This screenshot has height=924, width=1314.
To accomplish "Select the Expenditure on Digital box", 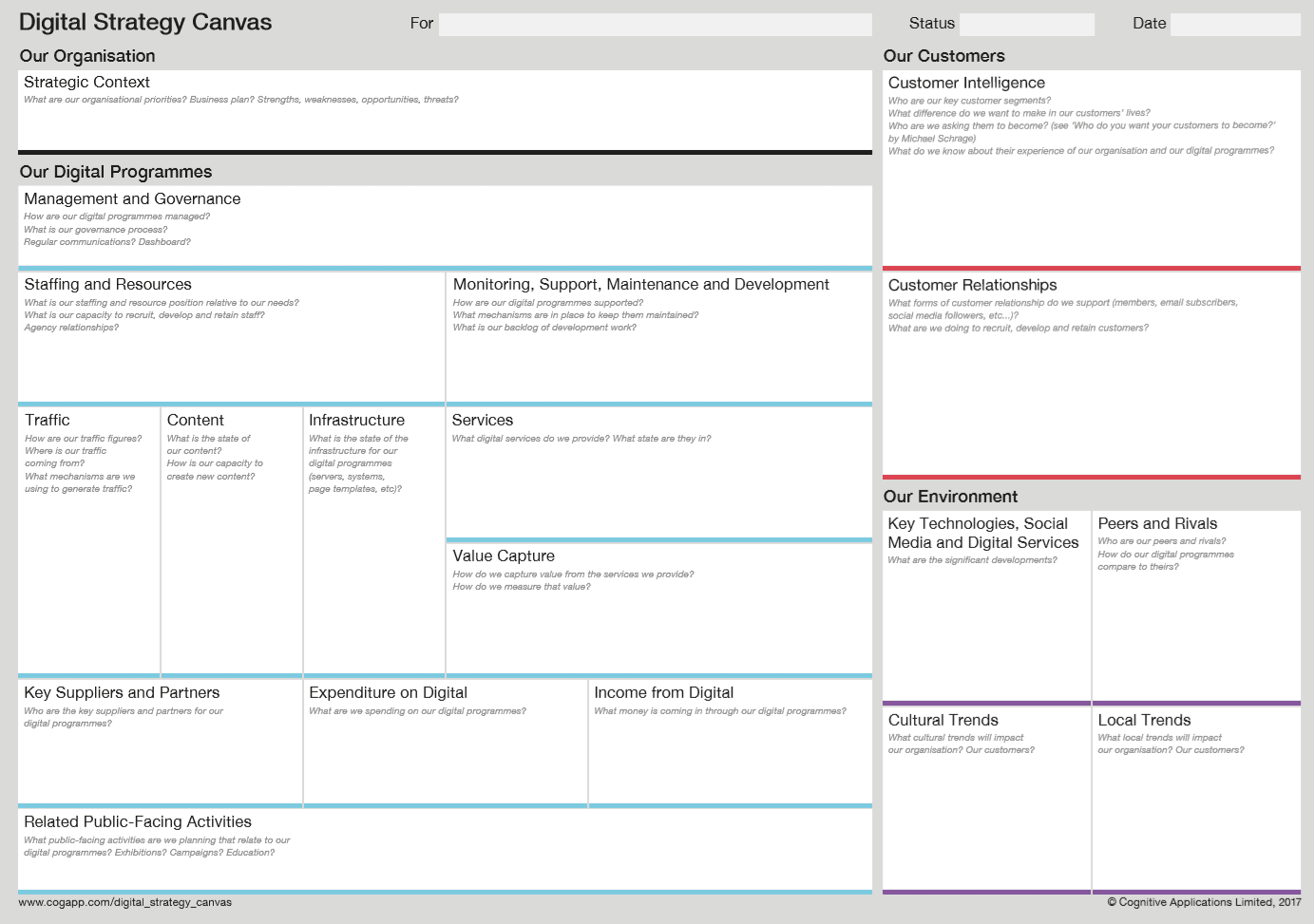I will [x=446, y=742].
